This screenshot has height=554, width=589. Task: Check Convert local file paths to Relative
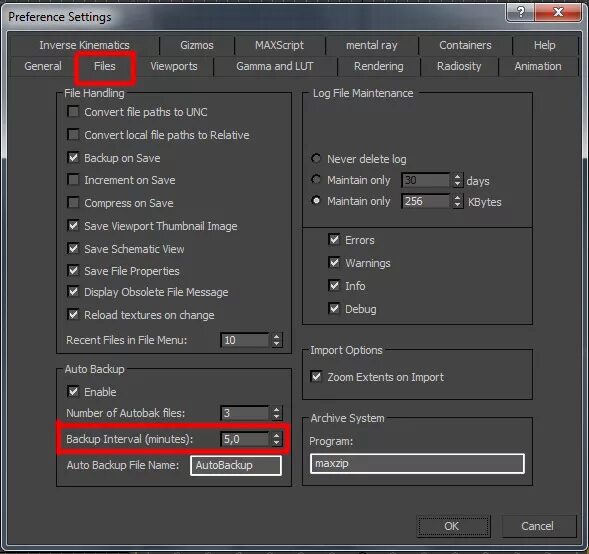[x=73, y=134]
